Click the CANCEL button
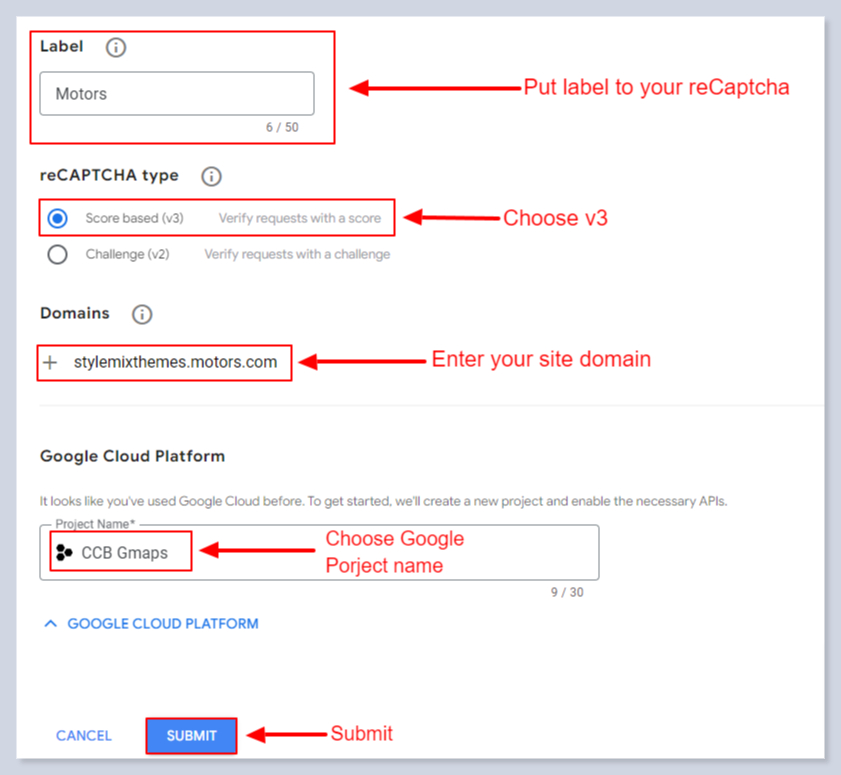 [x=84, y=736]
